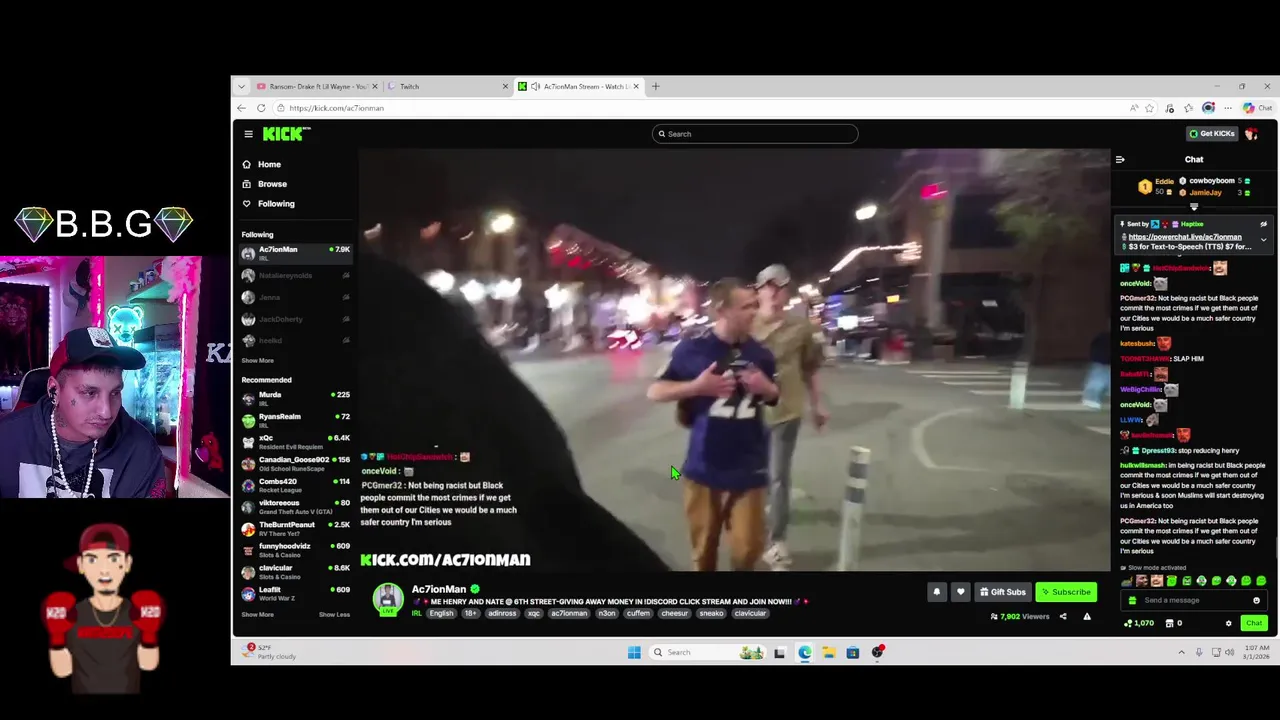This screenshot has height=720, width=1280.
Task: Open the Ac7ionMan streamer avatar
Action: (388, 598)
